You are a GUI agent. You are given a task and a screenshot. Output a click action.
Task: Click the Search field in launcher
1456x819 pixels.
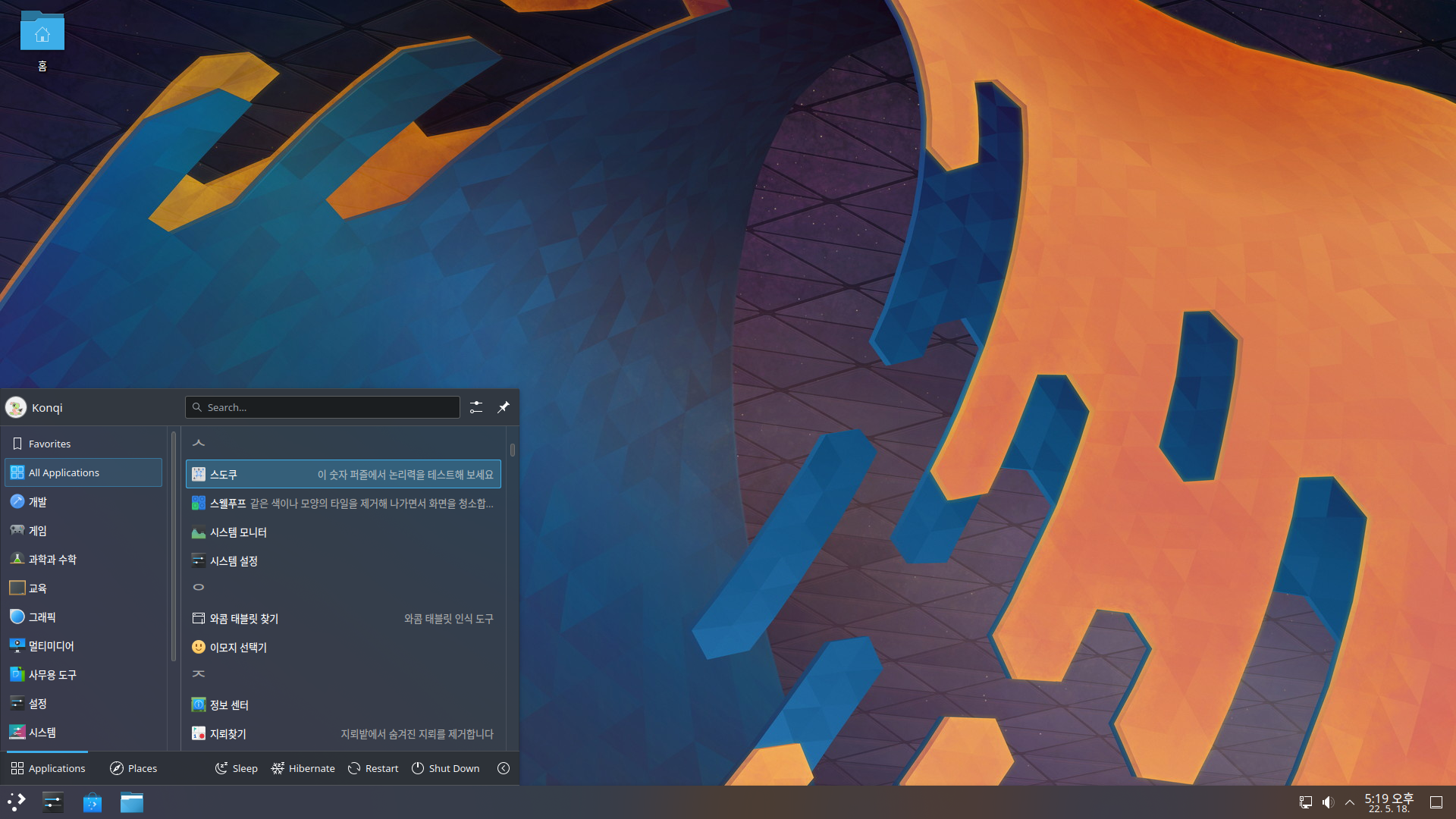(x=322, y=407)
